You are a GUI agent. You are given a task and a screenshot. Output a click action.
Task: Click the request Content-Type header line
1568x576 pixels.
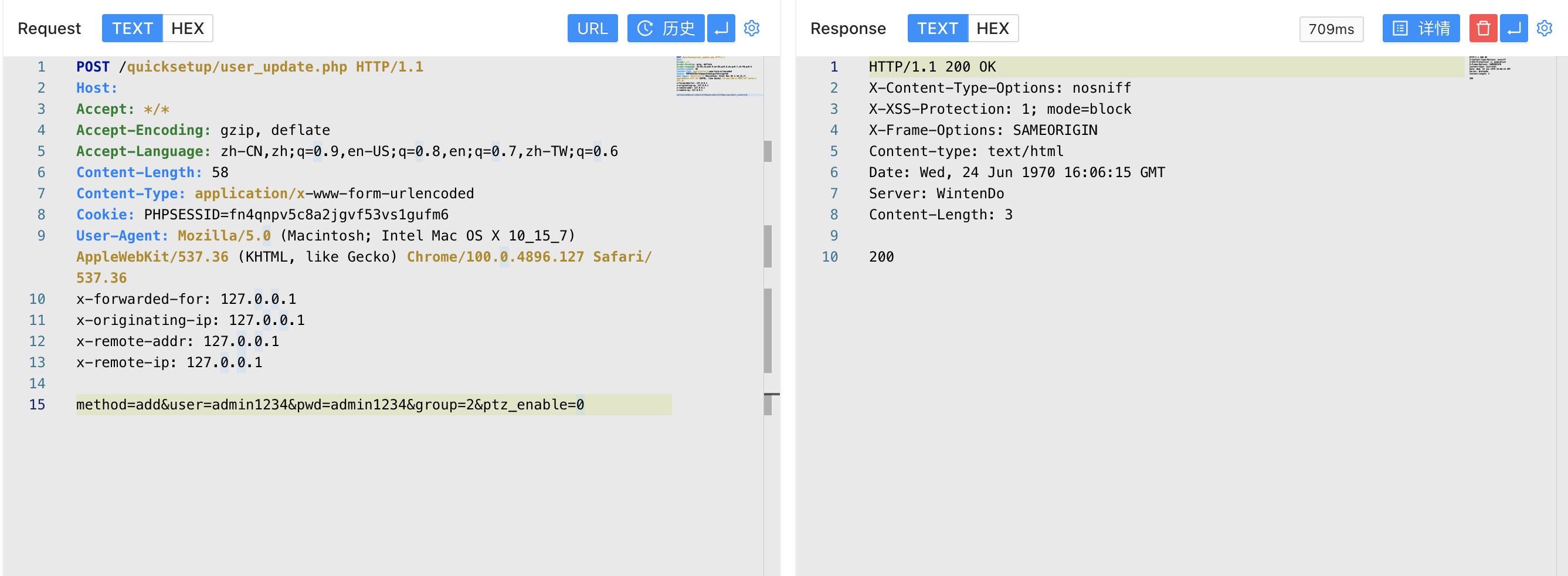pyautogui.click(x=275, y=194)
